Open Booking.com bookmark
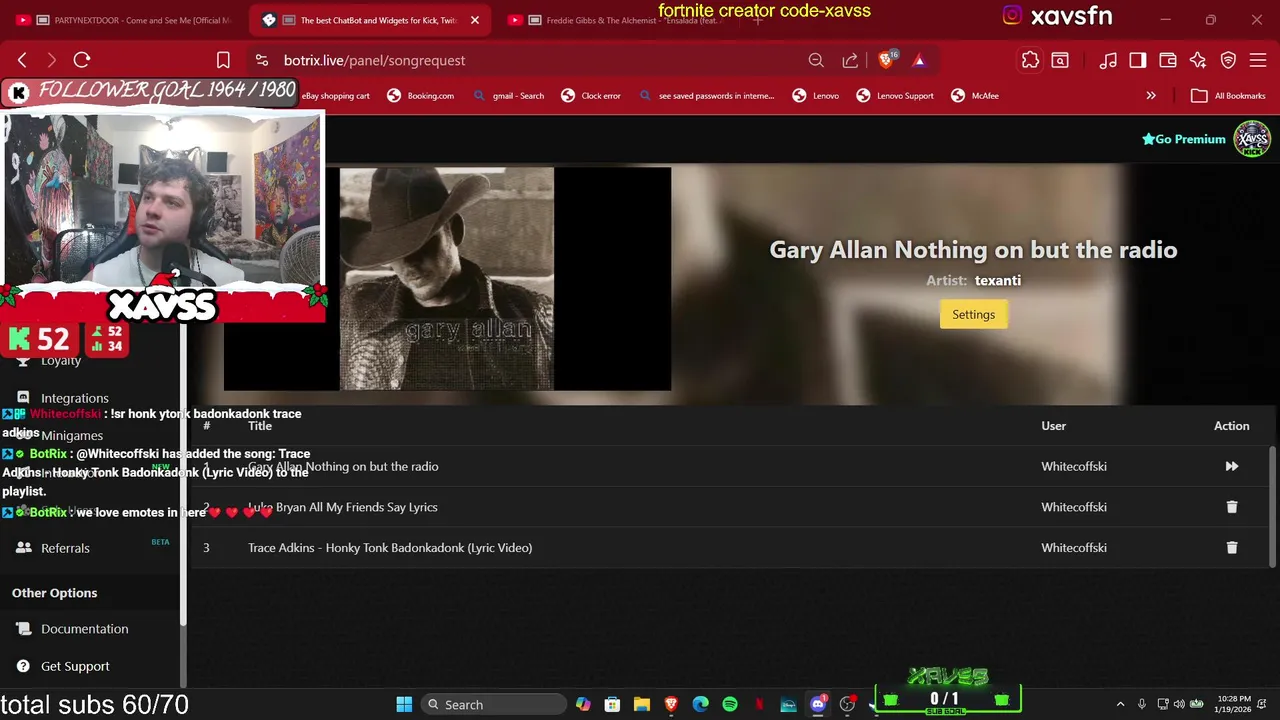Screen dimensions: 1280x720 [421, 96]
